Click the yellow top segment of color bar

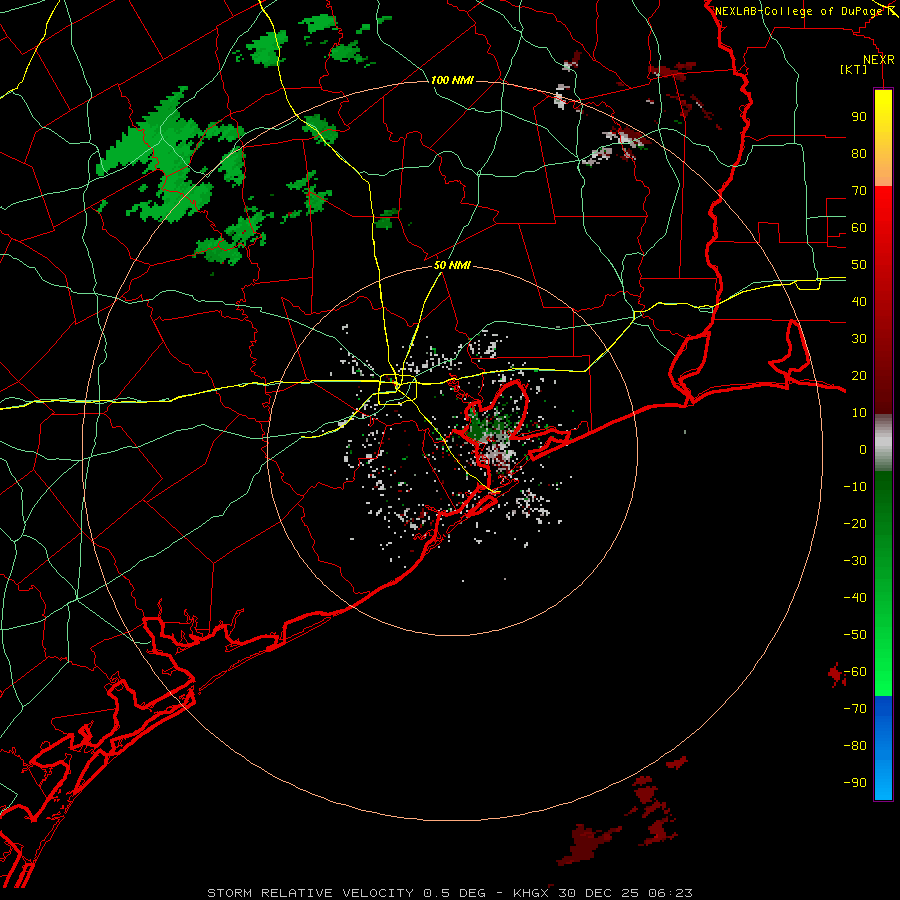[x=883, y=138]
